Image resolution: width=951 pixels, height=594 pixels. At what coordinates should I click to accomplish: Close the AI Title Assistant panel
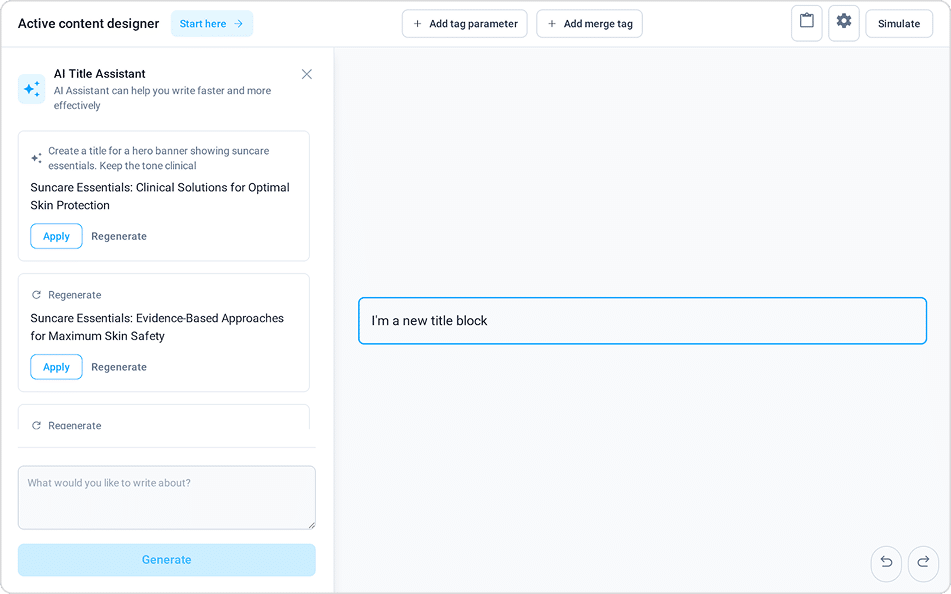point(307,74)
